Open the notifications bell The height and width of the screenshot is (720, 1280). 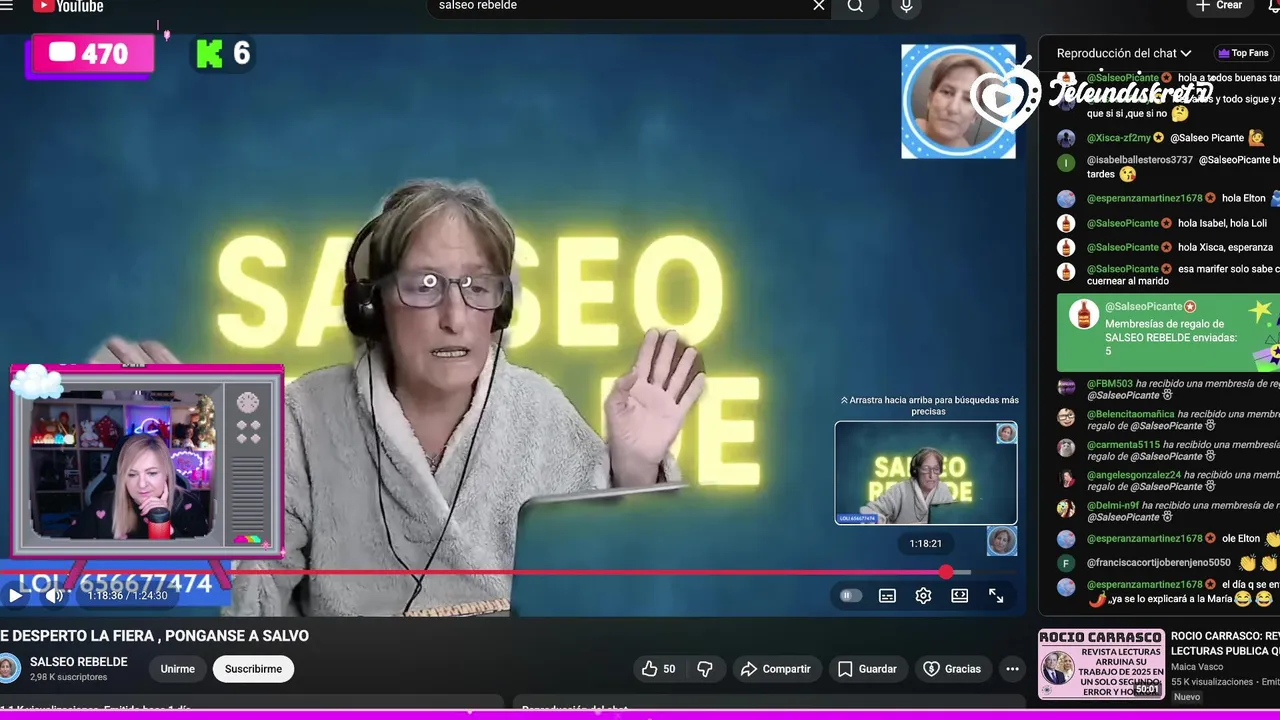click(1274, 6)
